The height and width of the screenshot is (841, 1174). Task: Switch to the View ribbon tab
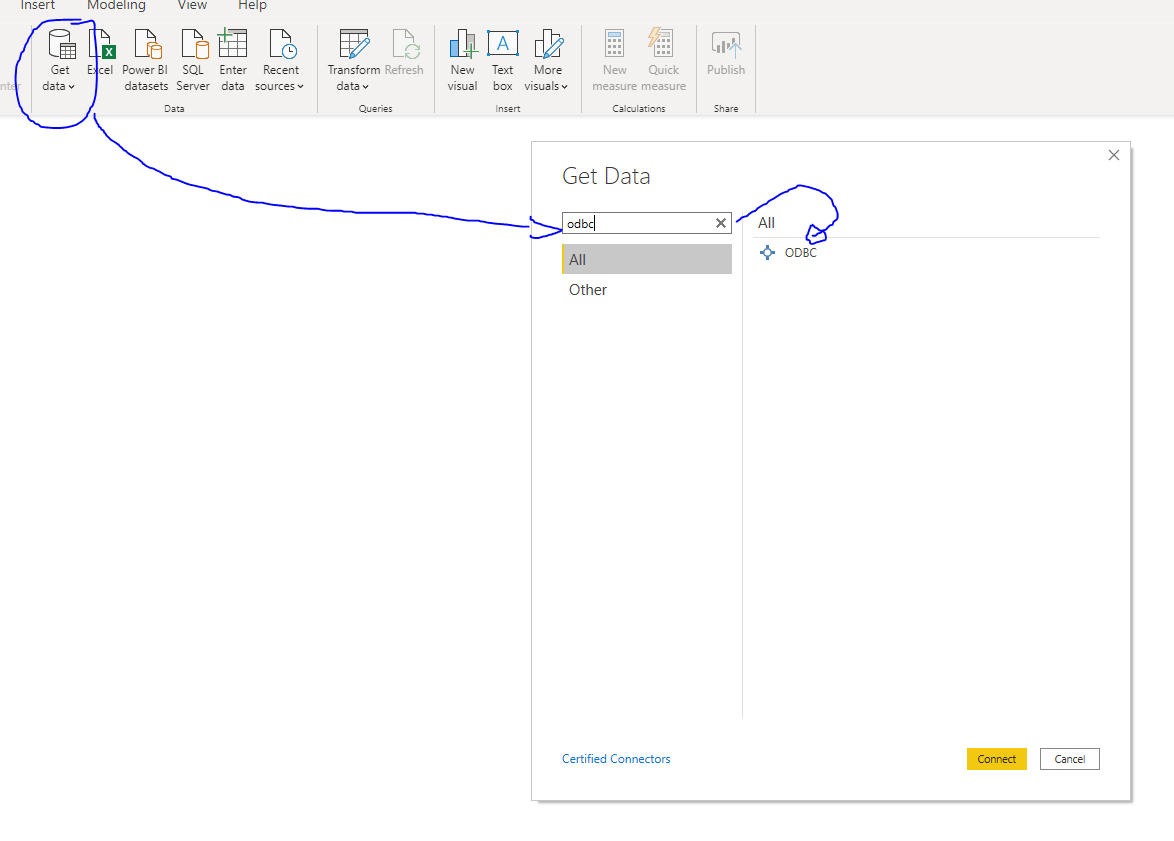point(192,6)
